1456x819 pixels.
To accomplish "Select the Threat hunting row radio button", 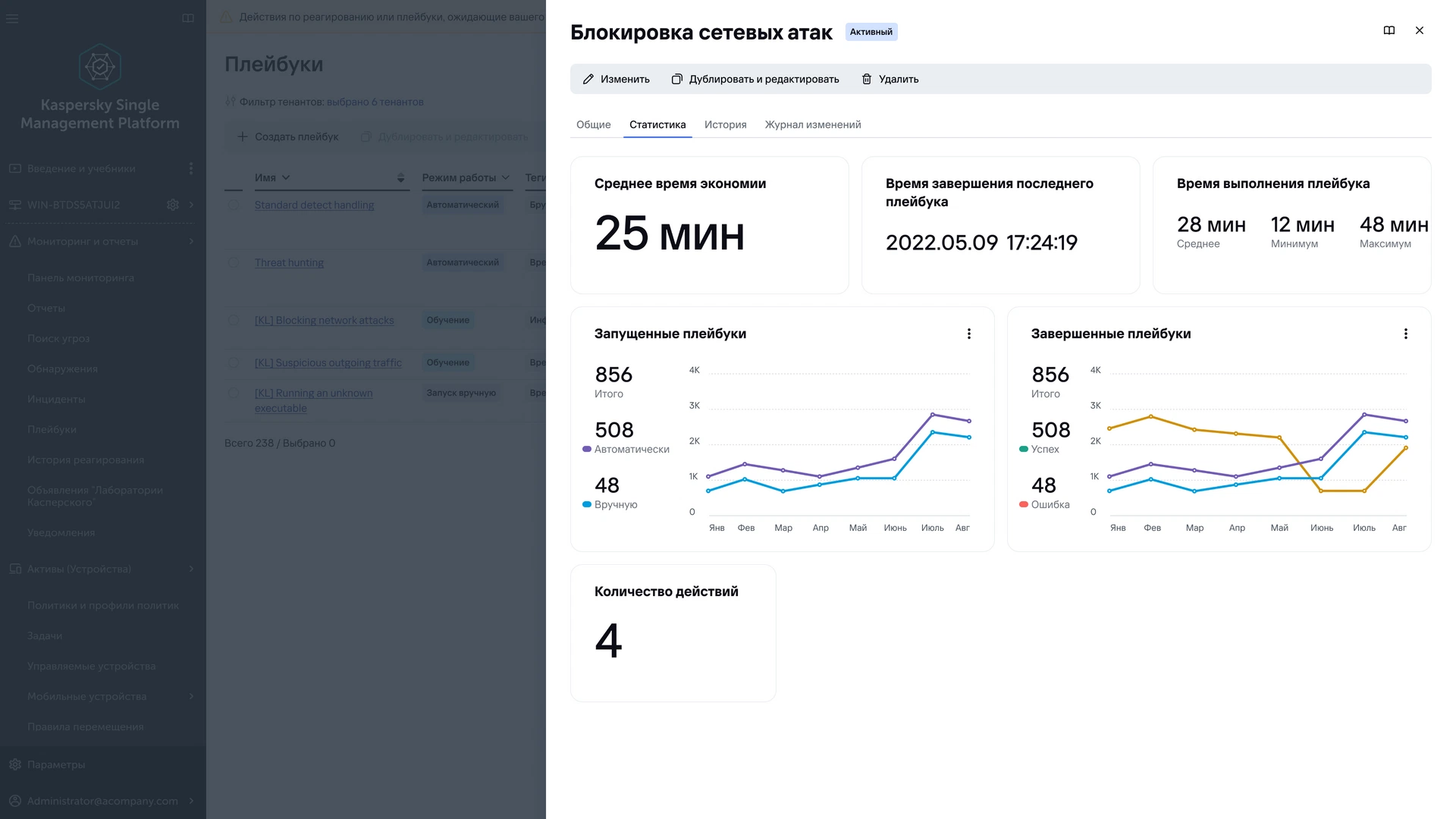I will (x=234, y=262).
